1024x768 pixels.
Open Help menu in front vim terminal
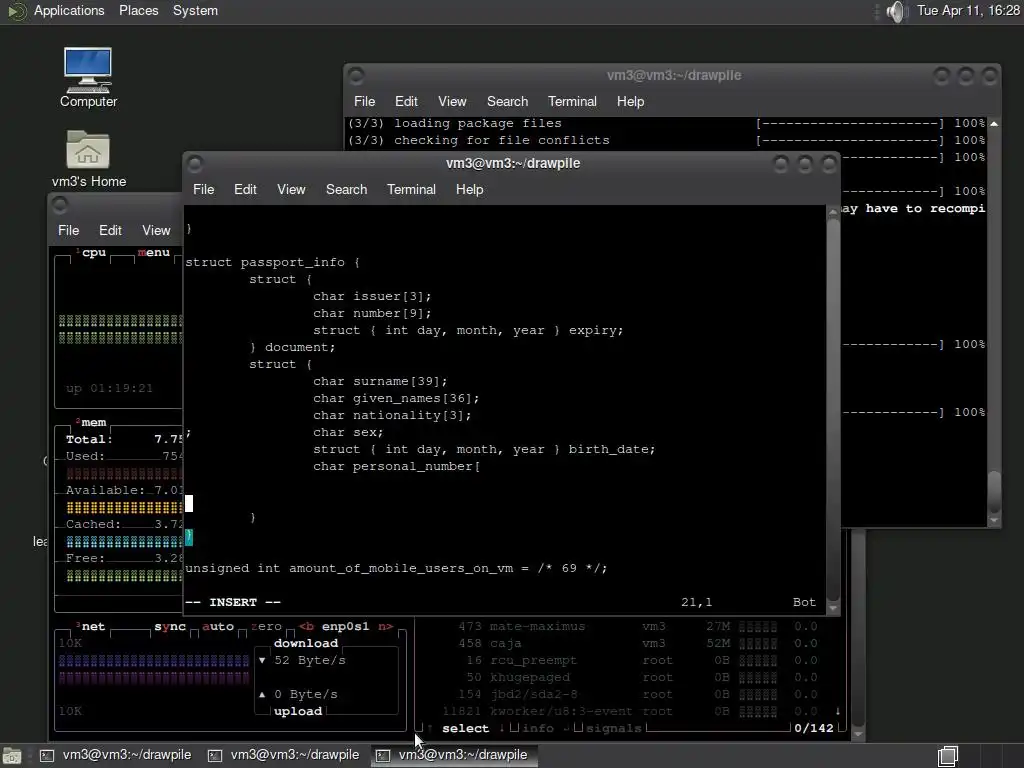point(469,189)
